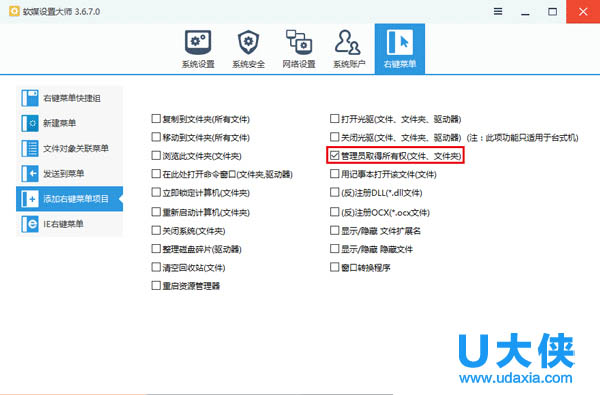Enable 重新启动计算机(文件夹) checkbox
The height and width of the screenshot is (395, 600).
(156, 212)
